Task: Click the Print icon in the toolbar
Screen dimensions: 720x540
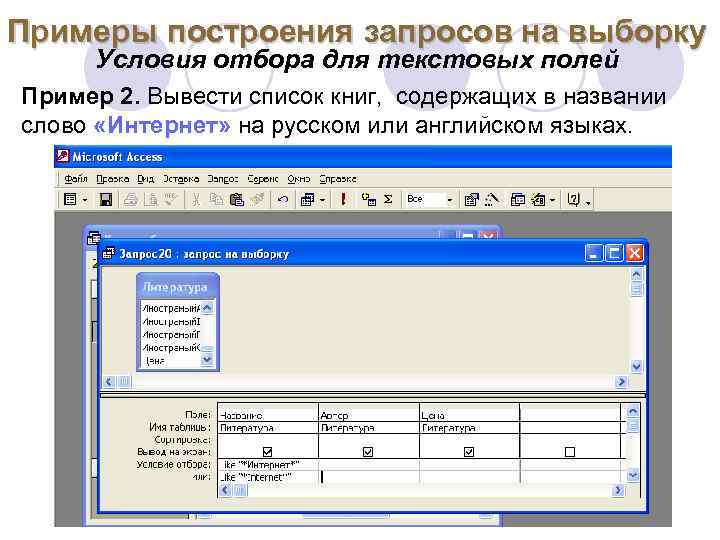Action: [x=131, y=200]
